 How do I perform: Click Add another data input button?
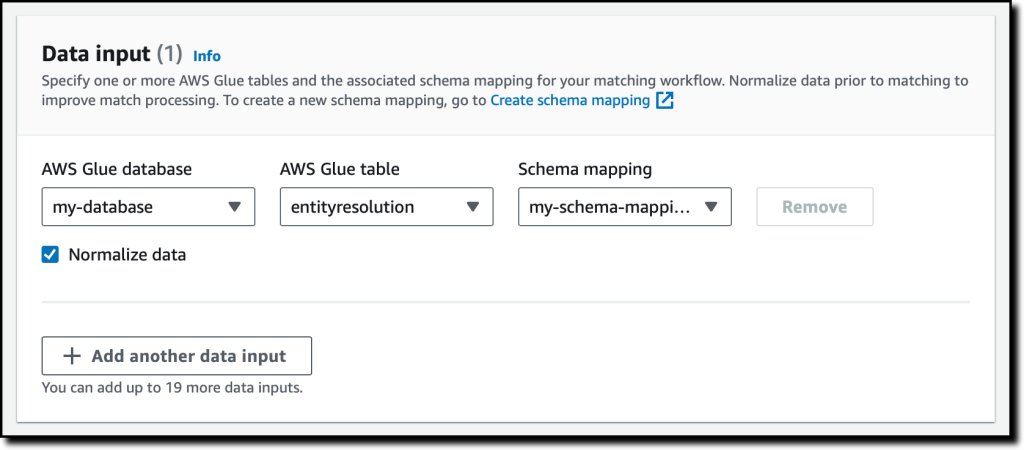pos(177,356)
